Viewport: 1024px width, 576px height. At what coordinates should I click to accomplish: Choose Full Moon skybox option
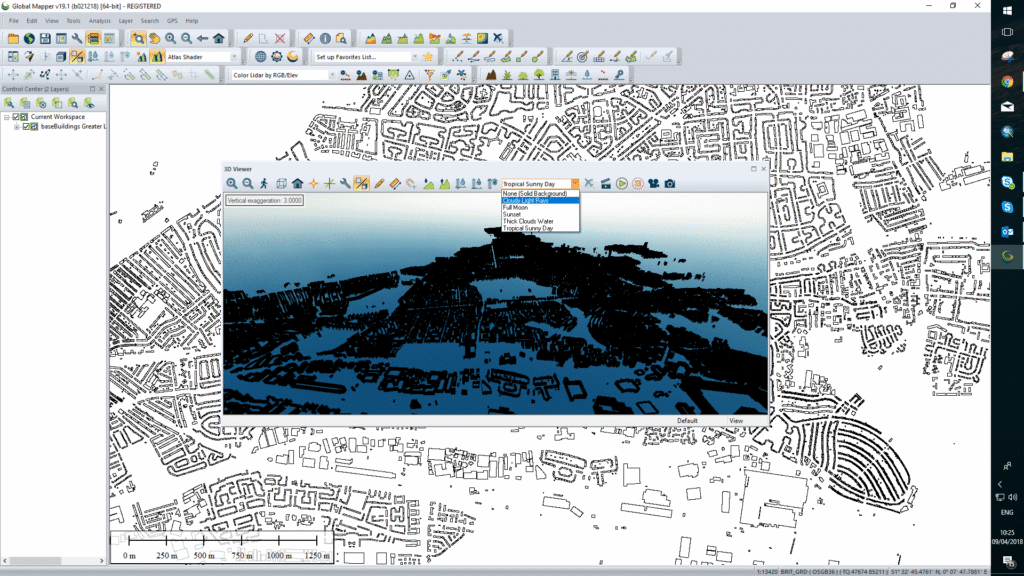(540, 208)
